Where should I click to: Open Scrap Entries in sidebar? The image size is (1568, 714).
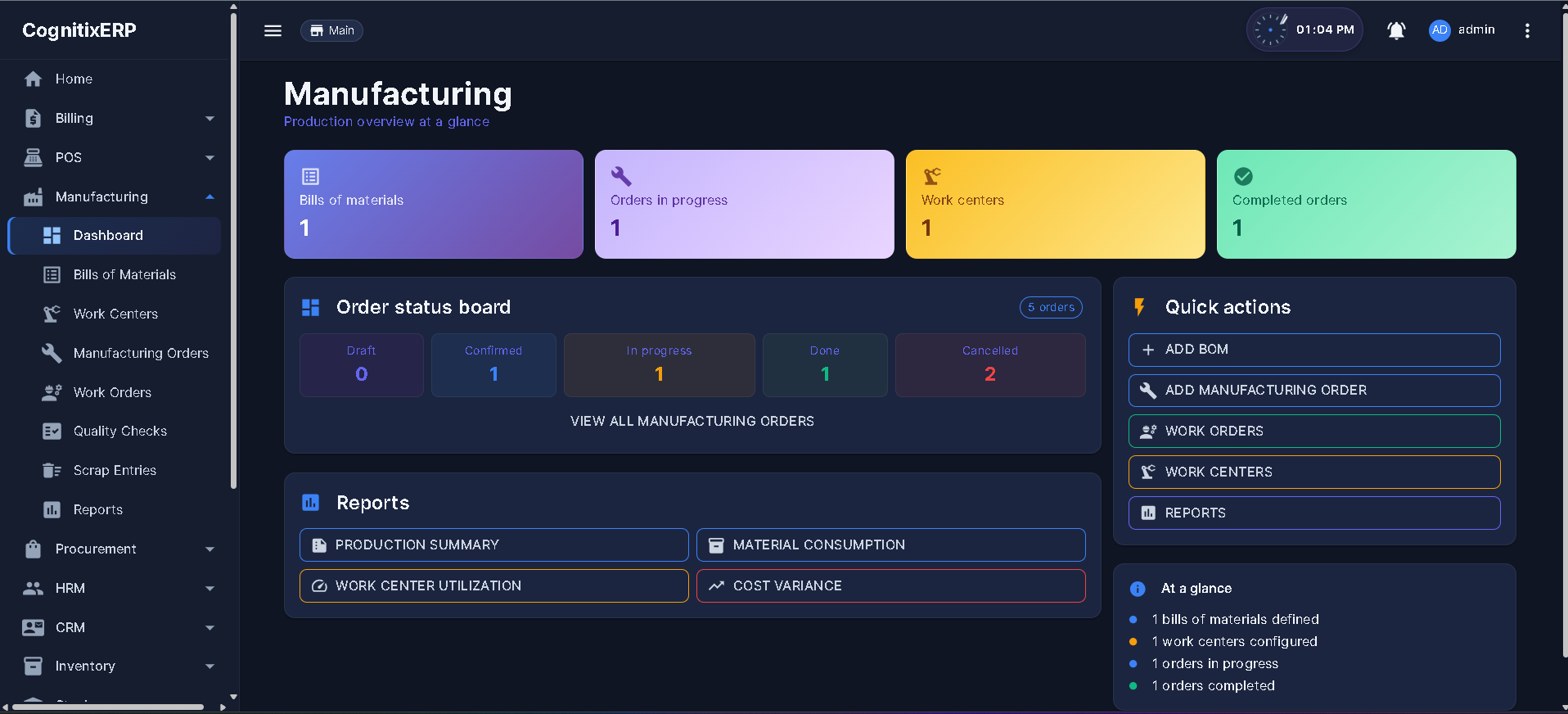pos(115,470)
